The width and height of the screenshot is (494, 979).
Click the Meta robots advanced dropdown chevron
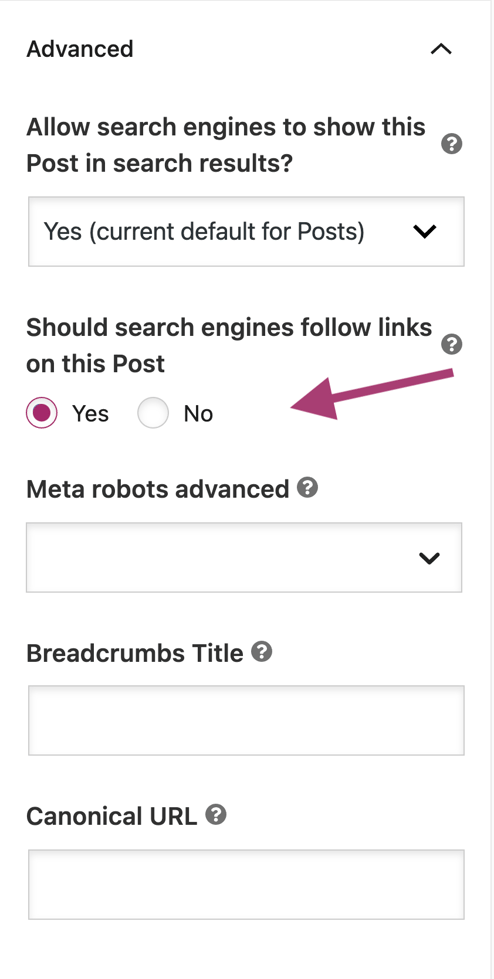[429, 558]
